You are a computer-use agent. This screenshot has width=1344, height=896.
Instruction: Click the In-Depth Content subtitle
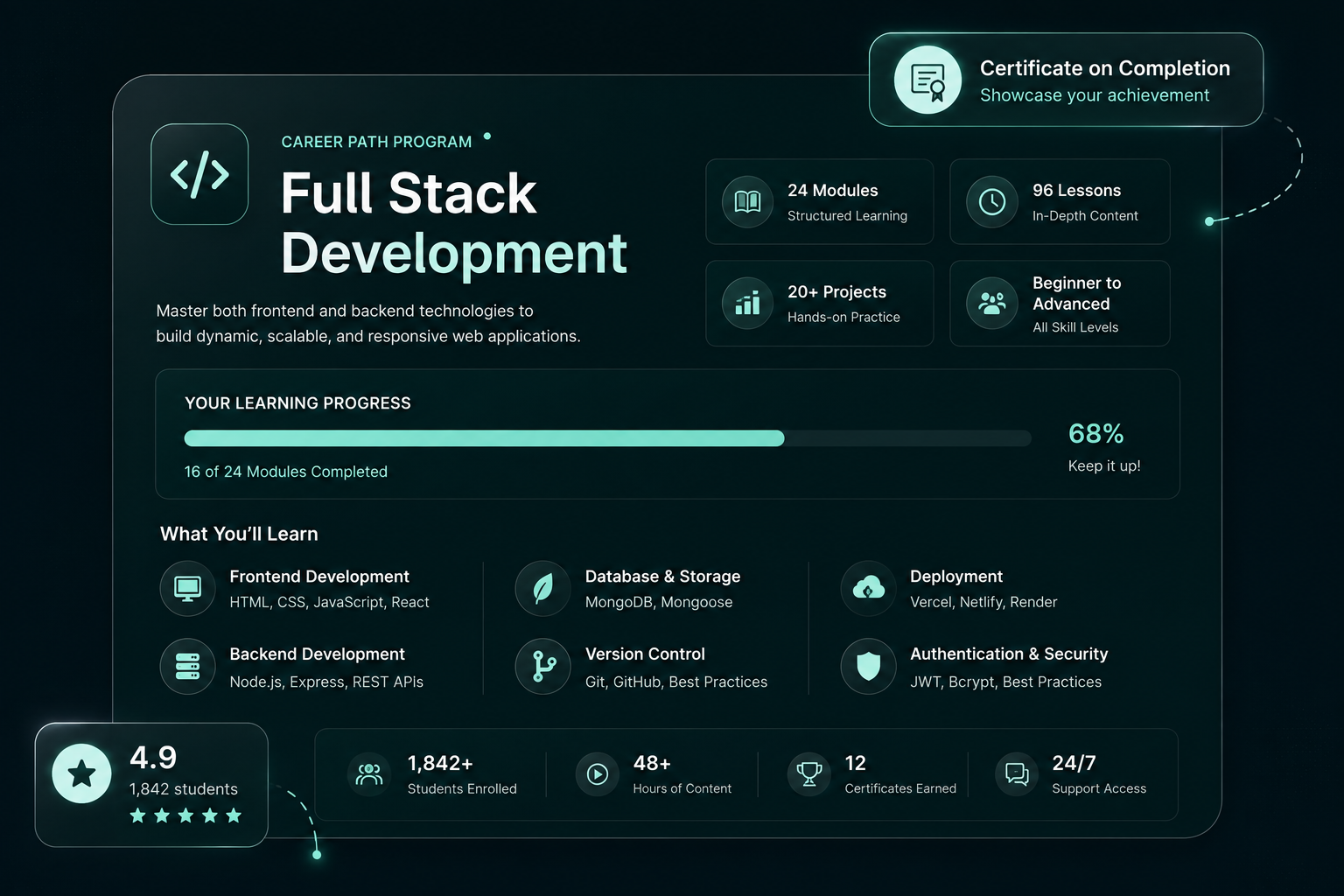[x=1085, y=216]
